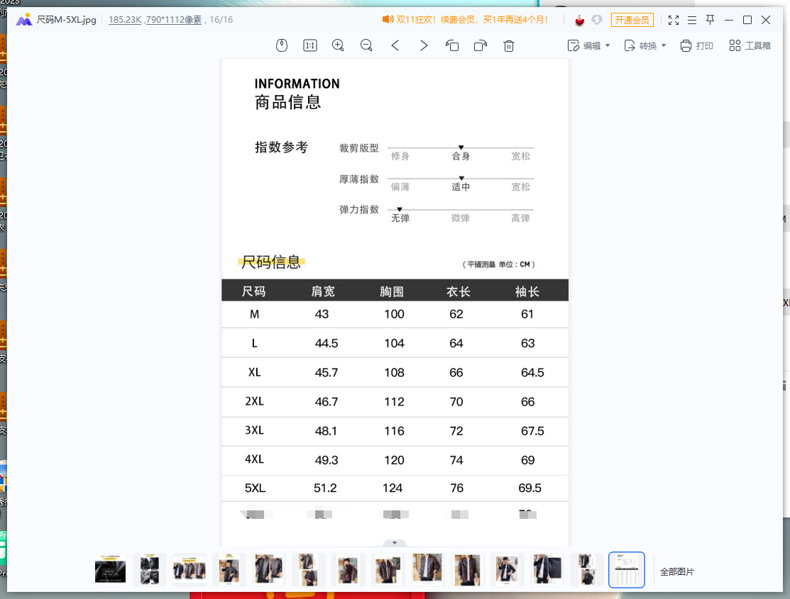Select the highlighted size chart thumbnail
The height and width of the screenshot is (599, 790).
tap(626, 570)
